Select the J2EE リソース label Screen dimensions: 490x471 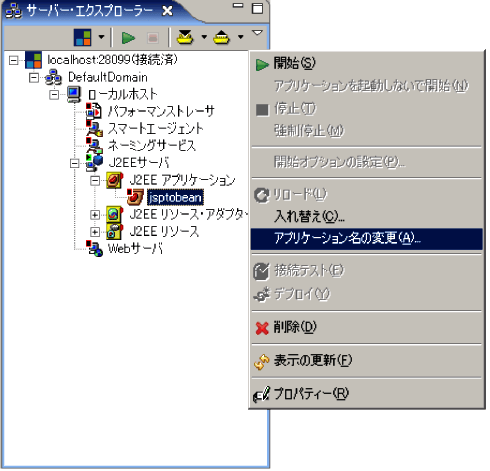click(x=164, y=232)
